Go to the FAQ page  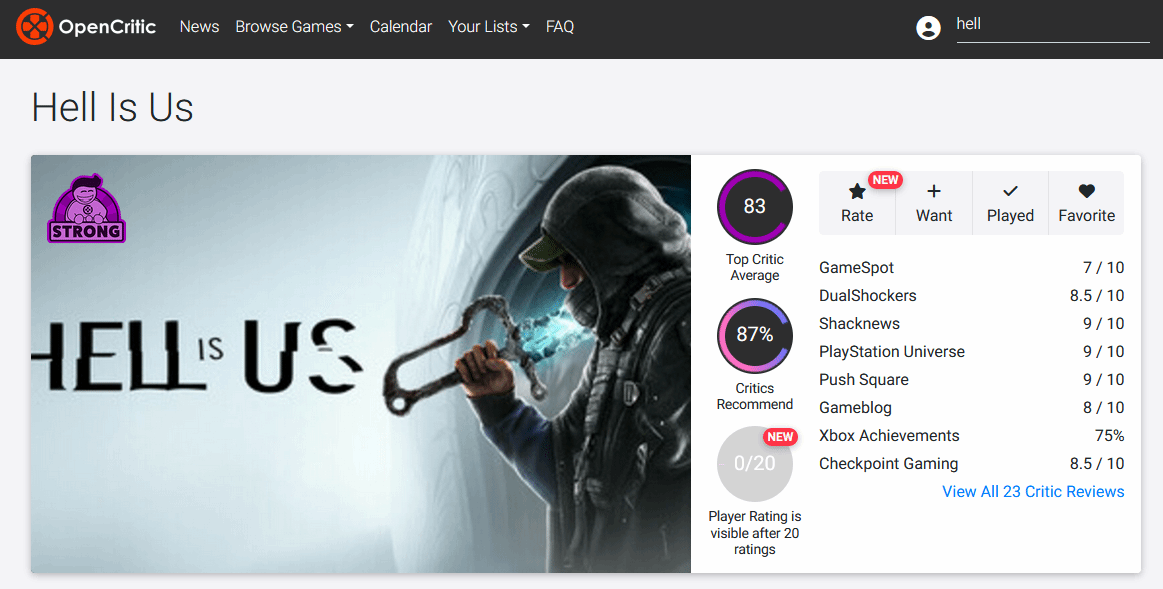tap(560, 27)
